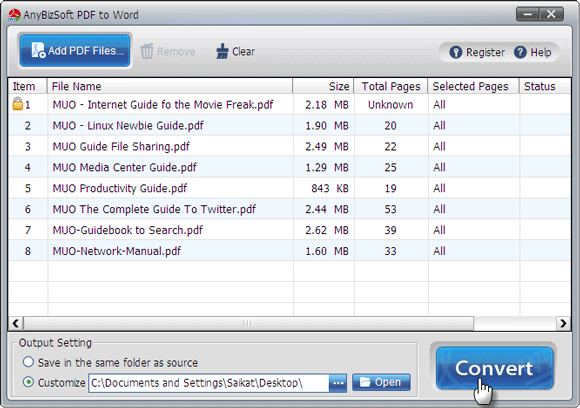Open the Register option

(x=477, y=53)
